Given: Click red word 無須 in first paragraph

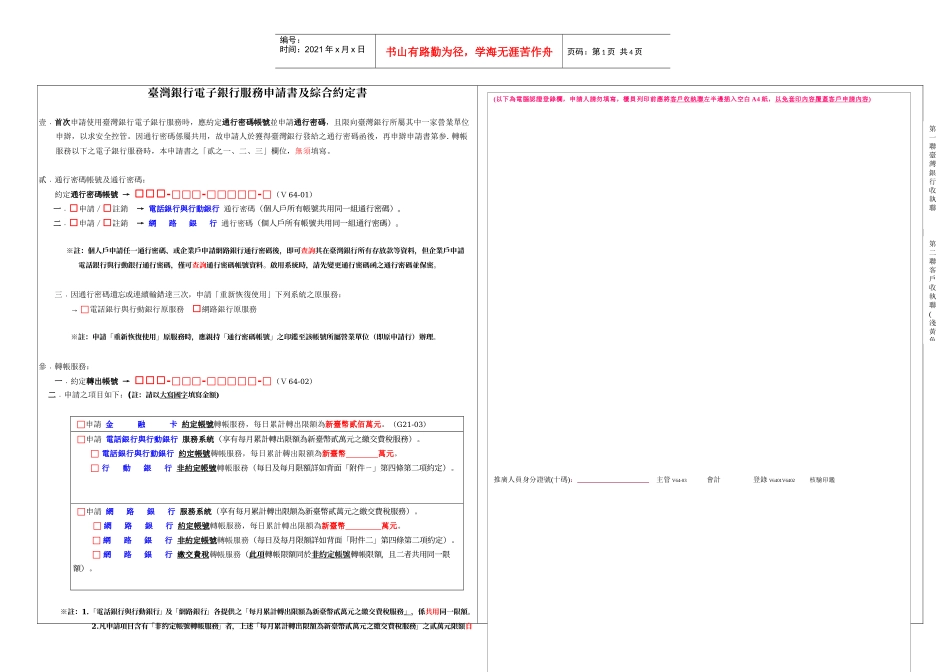Looking at the screenshot, I should coord(302,151).
